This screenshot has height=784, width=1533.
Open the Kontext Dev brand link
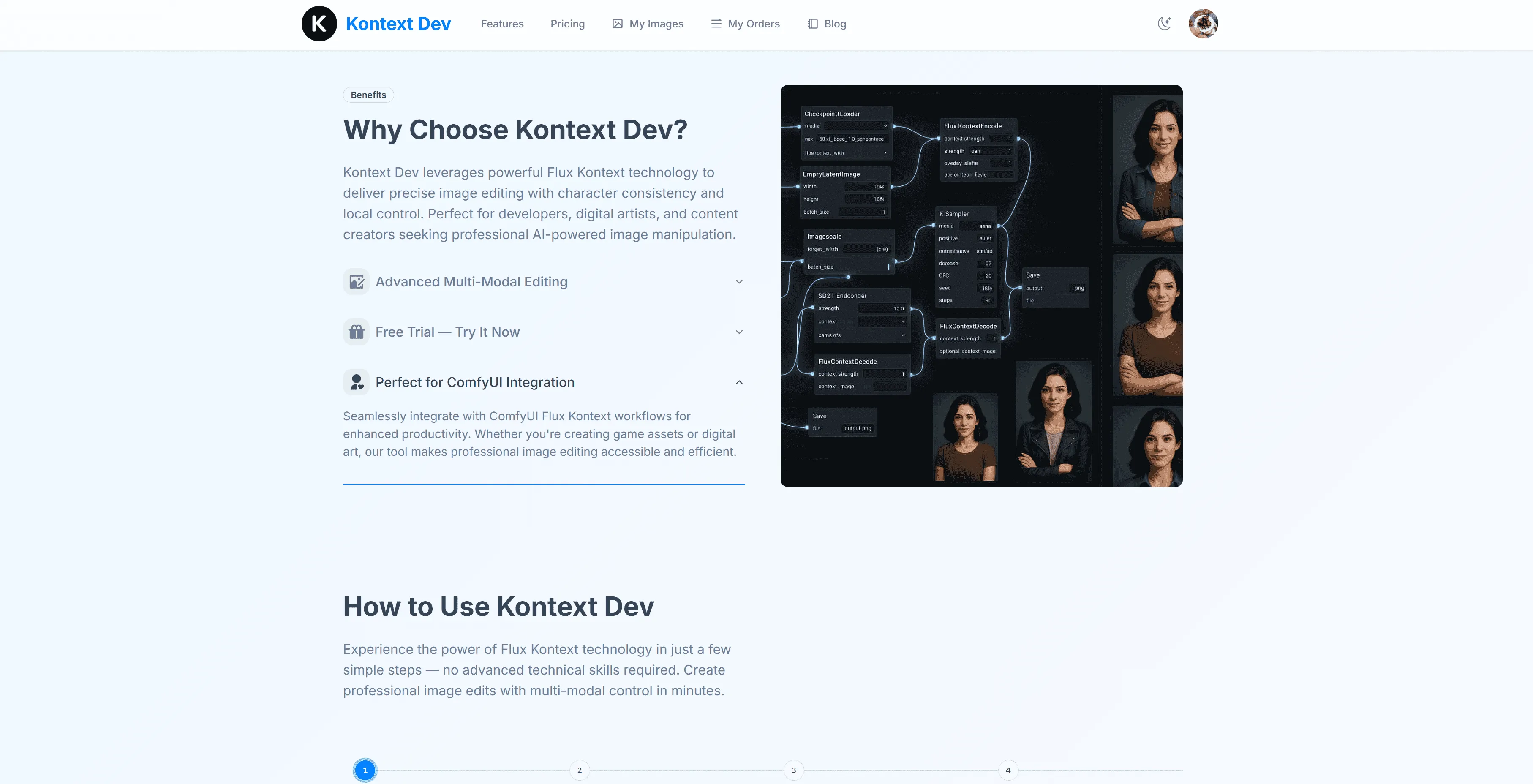point(398,24)
